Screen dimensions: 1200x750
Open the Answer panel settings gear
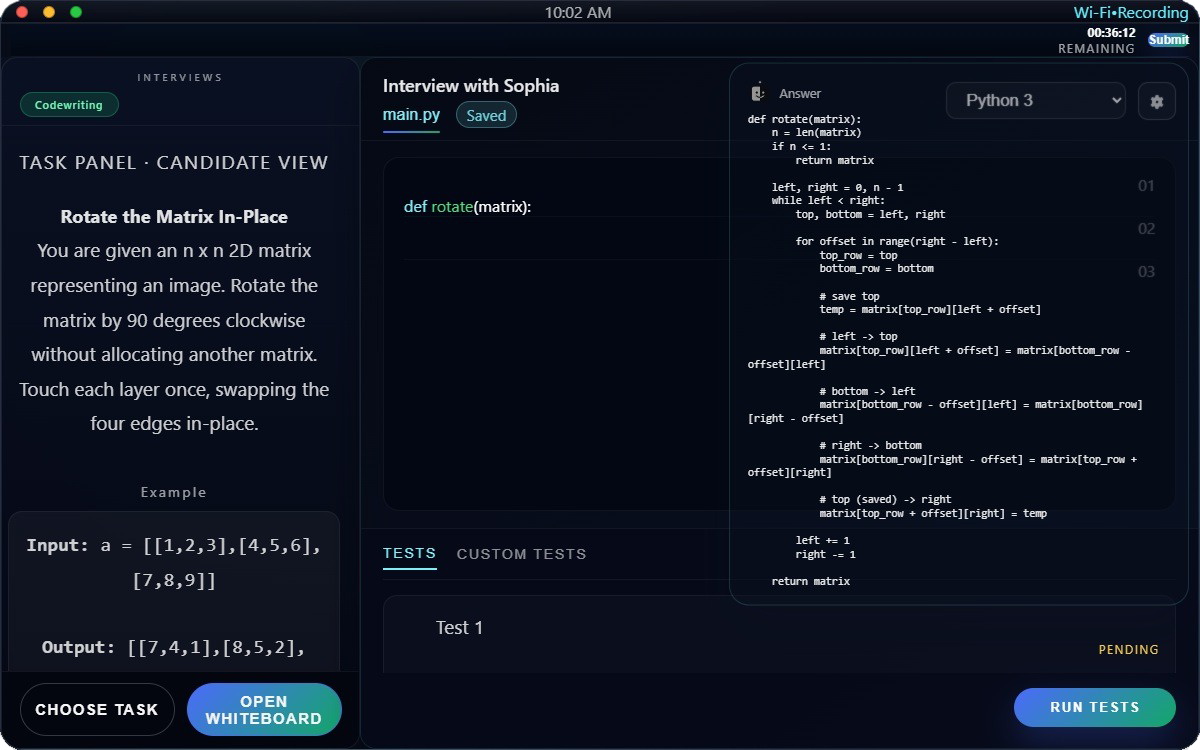1156,100
